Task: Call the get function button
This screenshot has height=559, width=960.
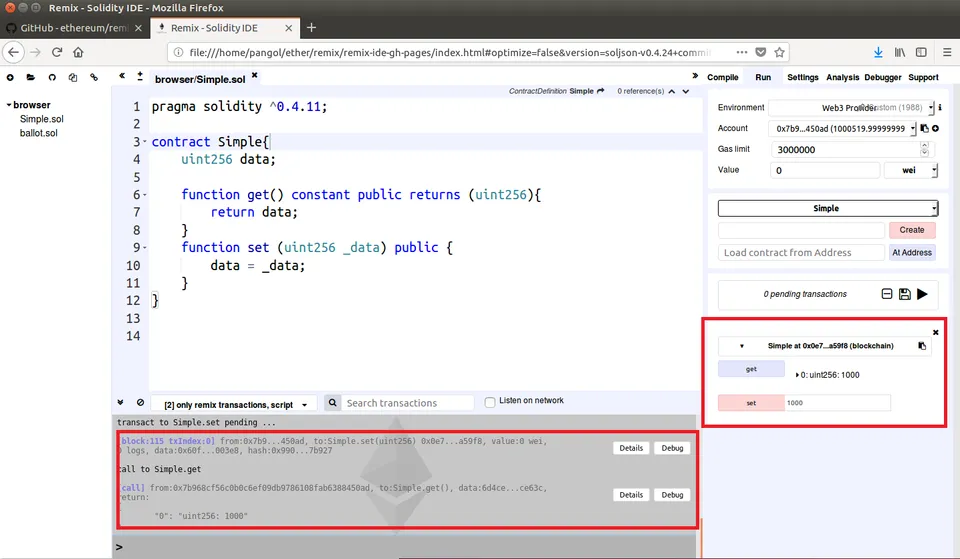Action: pyautogui.click(x=751, y=369)
